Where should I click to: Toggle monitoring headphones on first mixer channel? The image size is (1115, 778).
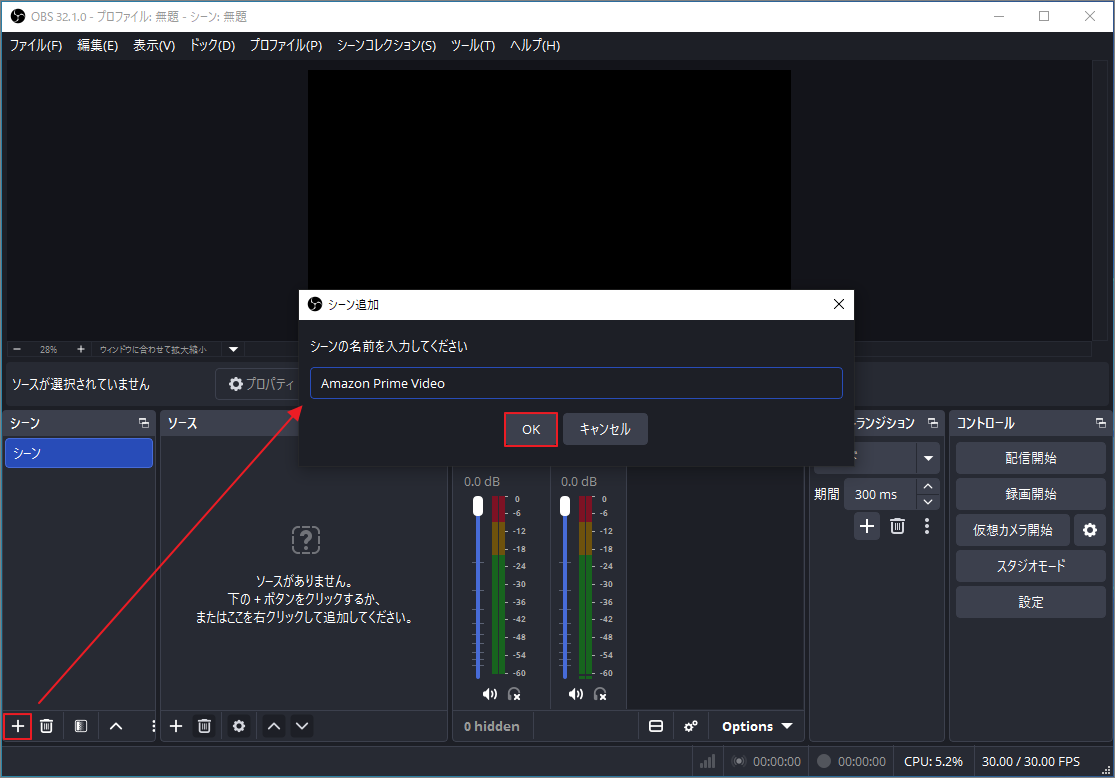pyautogui.click(x=514, y=694)
